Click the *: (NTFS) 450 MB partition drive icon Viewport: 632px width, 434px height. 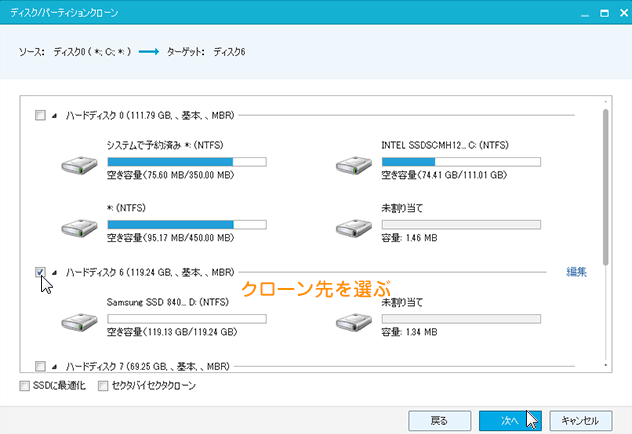click(79, 228)
